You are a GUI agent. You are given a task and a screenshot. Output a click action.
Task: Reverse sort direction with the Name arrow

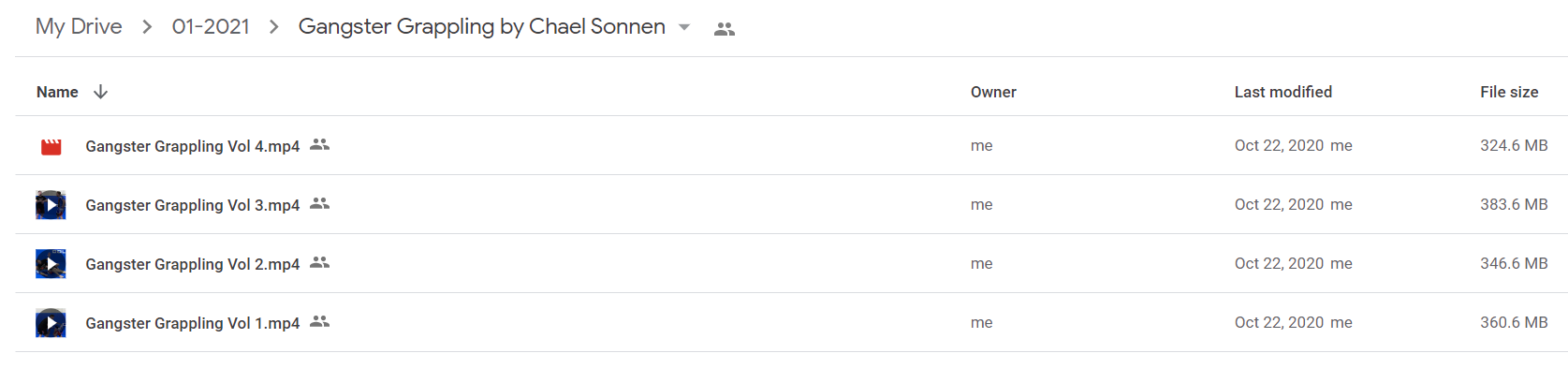[100, 92]
